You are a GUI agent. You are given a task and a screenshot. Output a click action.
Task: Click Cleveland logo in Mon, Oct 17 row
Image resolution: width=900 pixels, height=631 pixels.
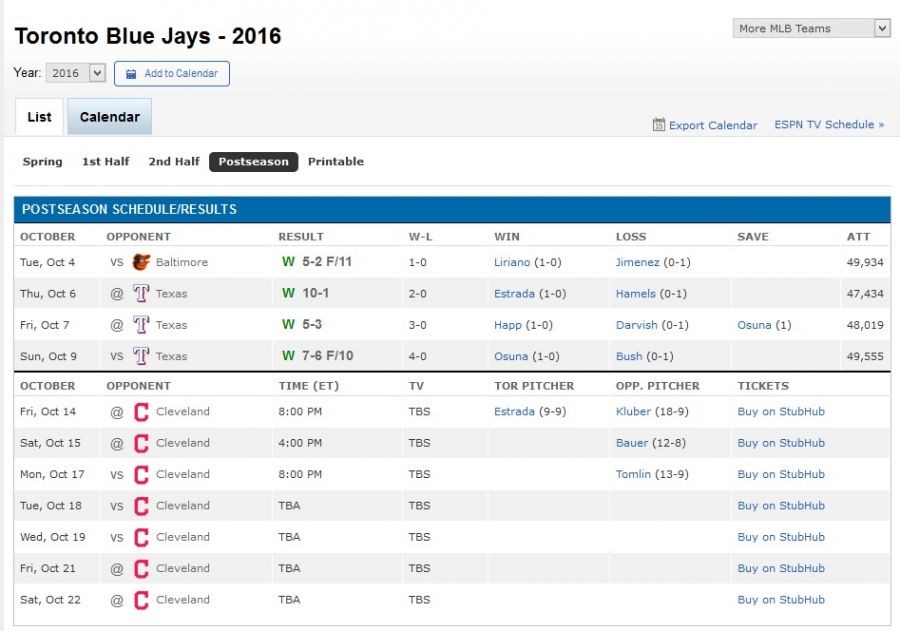click(x=141, y=474)
